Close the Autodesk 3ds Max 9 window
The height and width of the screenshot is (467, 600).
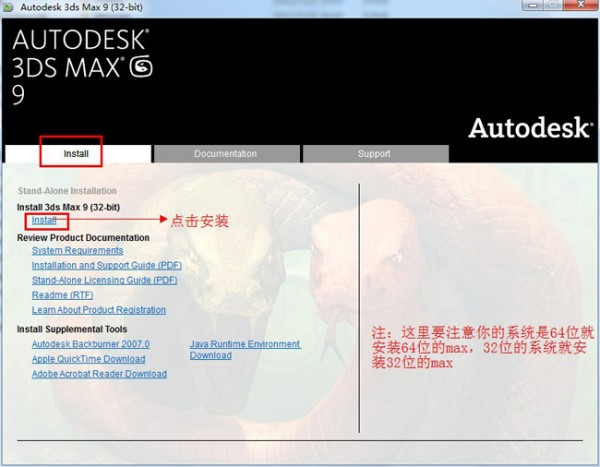582,5
